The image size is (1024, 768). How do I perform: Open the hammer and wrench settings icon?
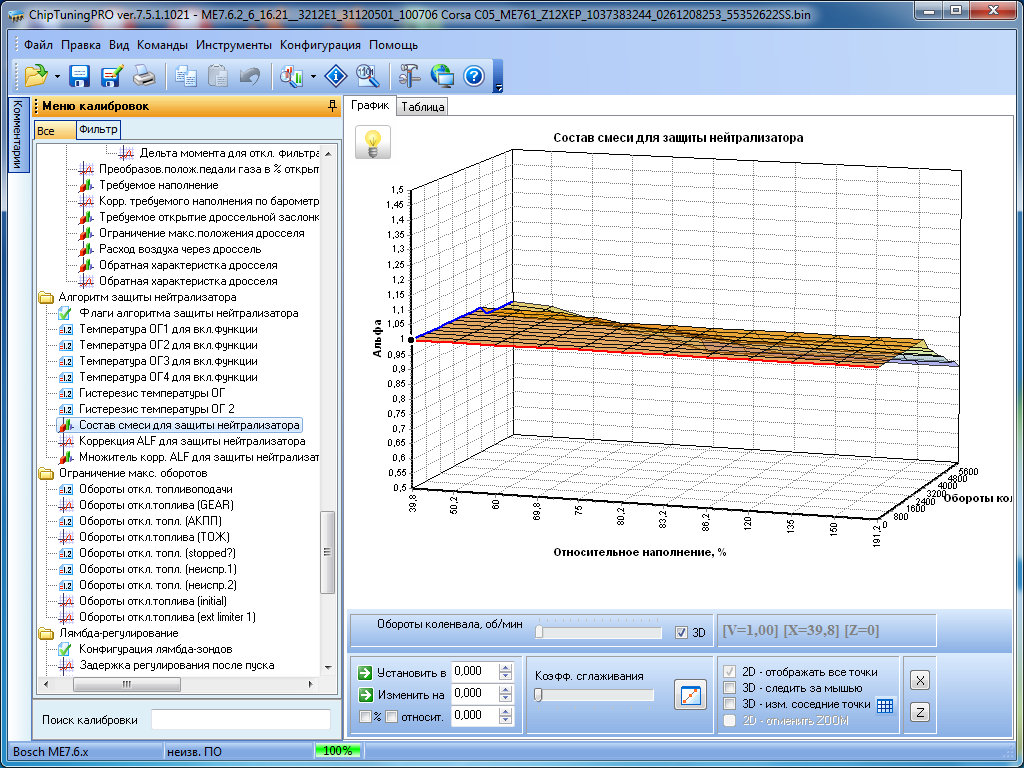tap(410, 76)
